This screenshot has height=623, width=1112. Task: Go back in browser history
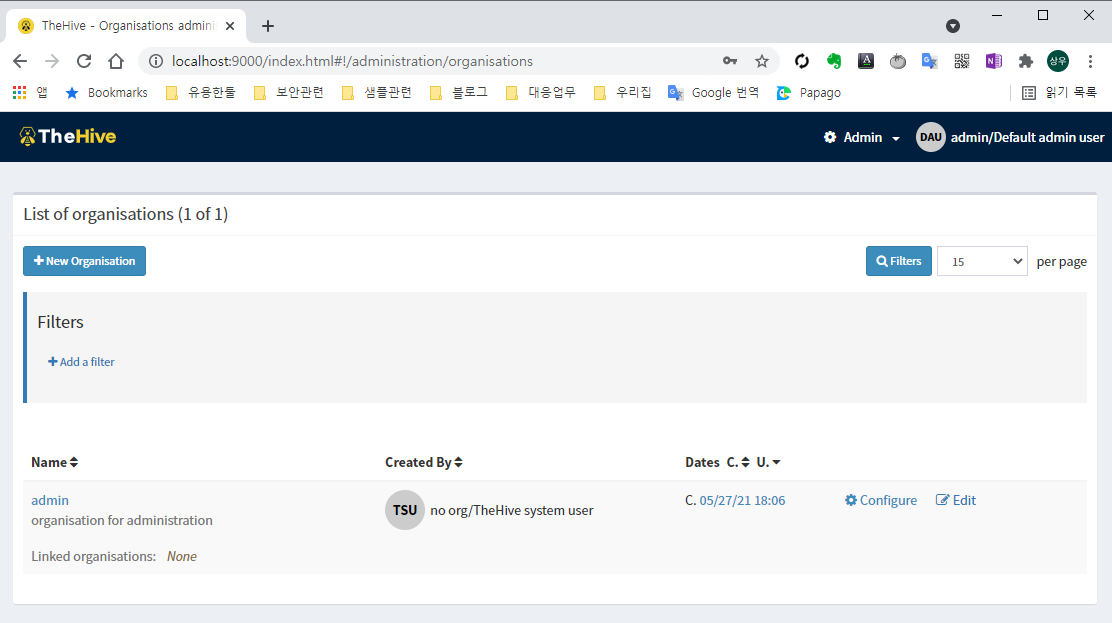point(20,61)
